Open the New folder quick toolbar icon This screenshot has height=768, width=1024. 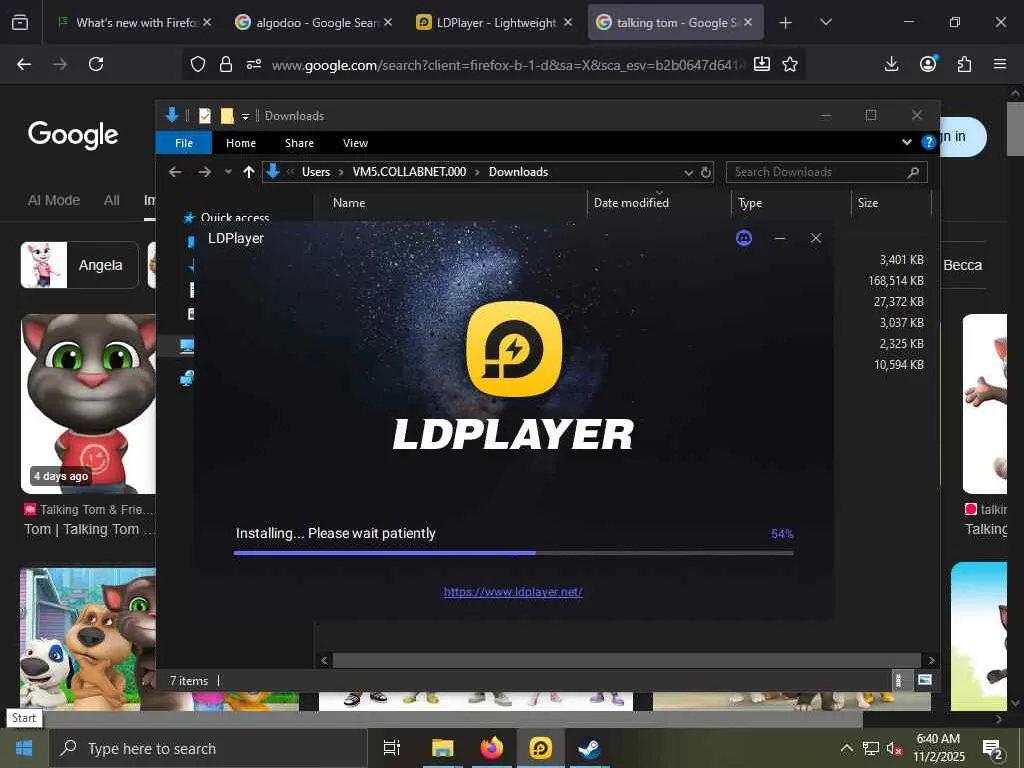coord(227,116)
